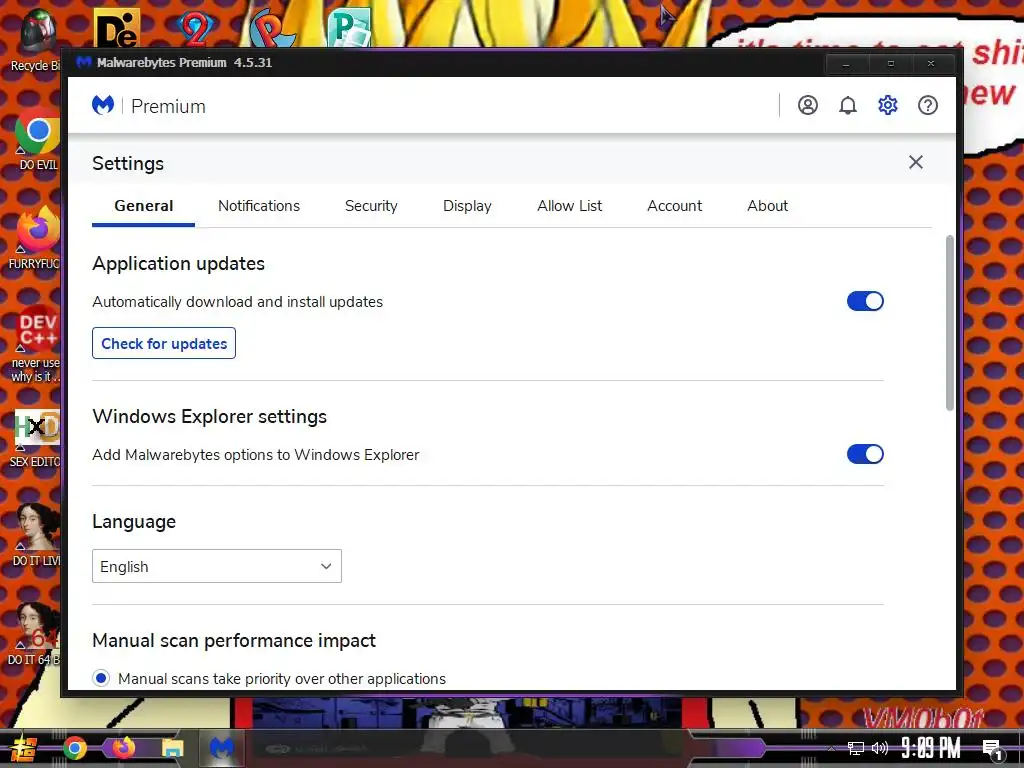Open the Dev C++ desktop shortcut
1024x768 pixels.
coord(36,344)
